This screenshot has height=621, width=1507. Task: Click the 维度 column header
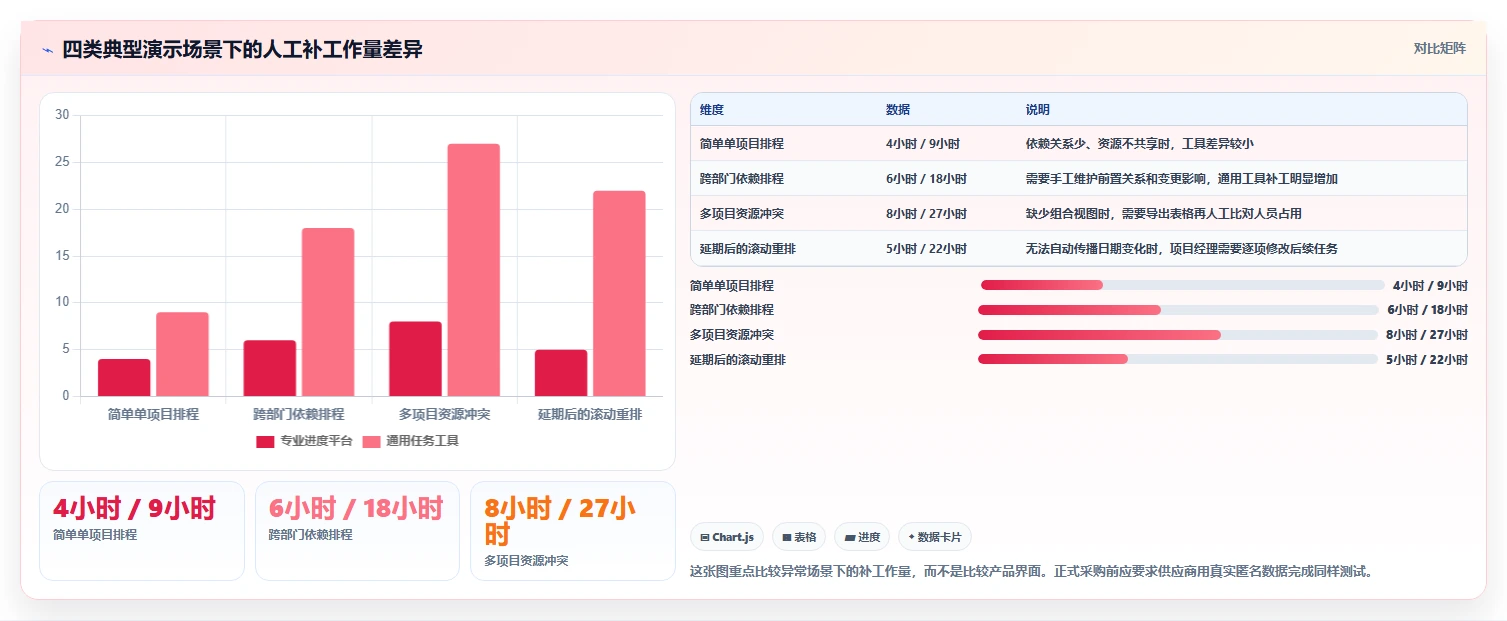(712, 110)
